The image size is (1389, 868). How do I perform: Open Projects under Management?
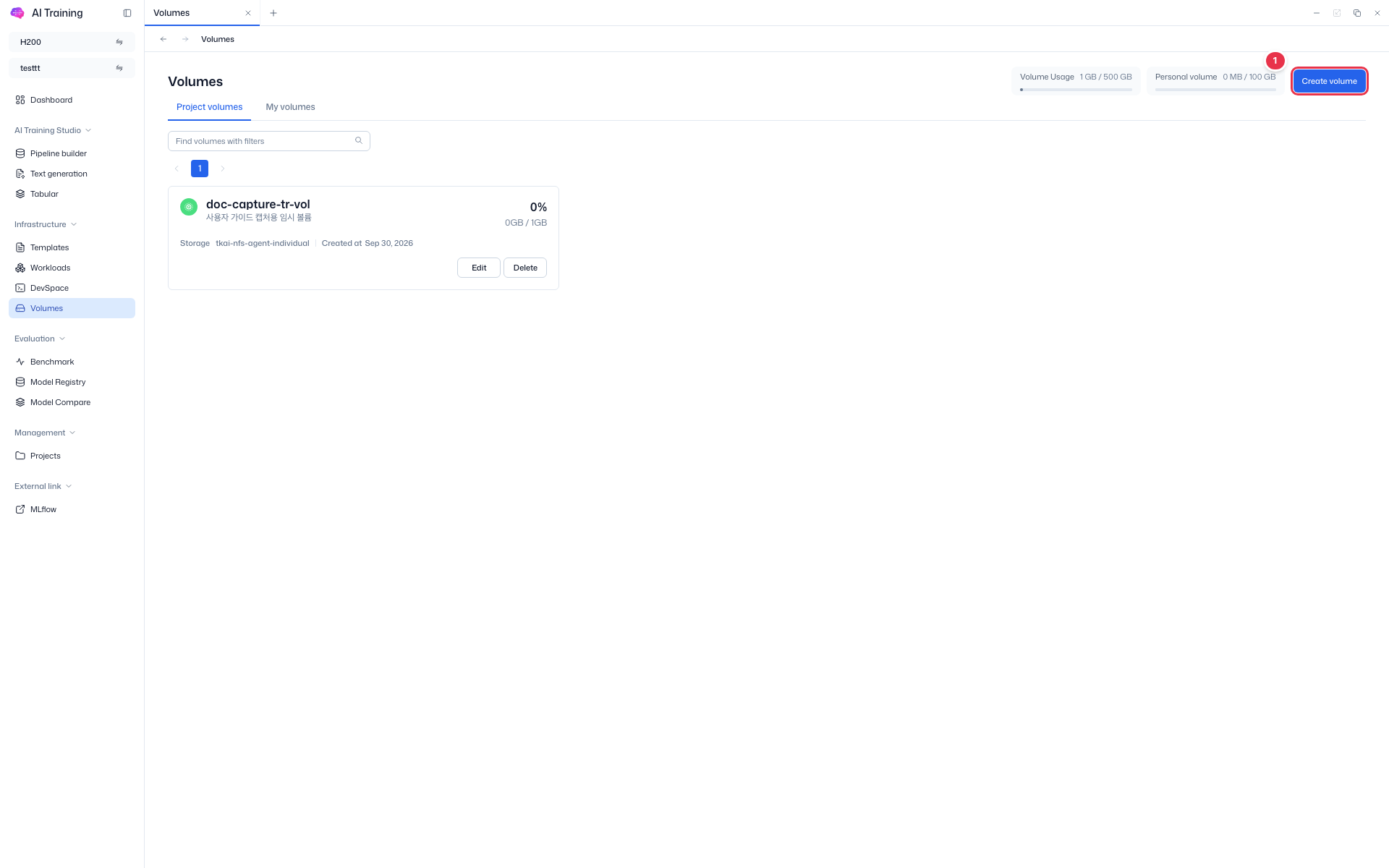[72, 456]
